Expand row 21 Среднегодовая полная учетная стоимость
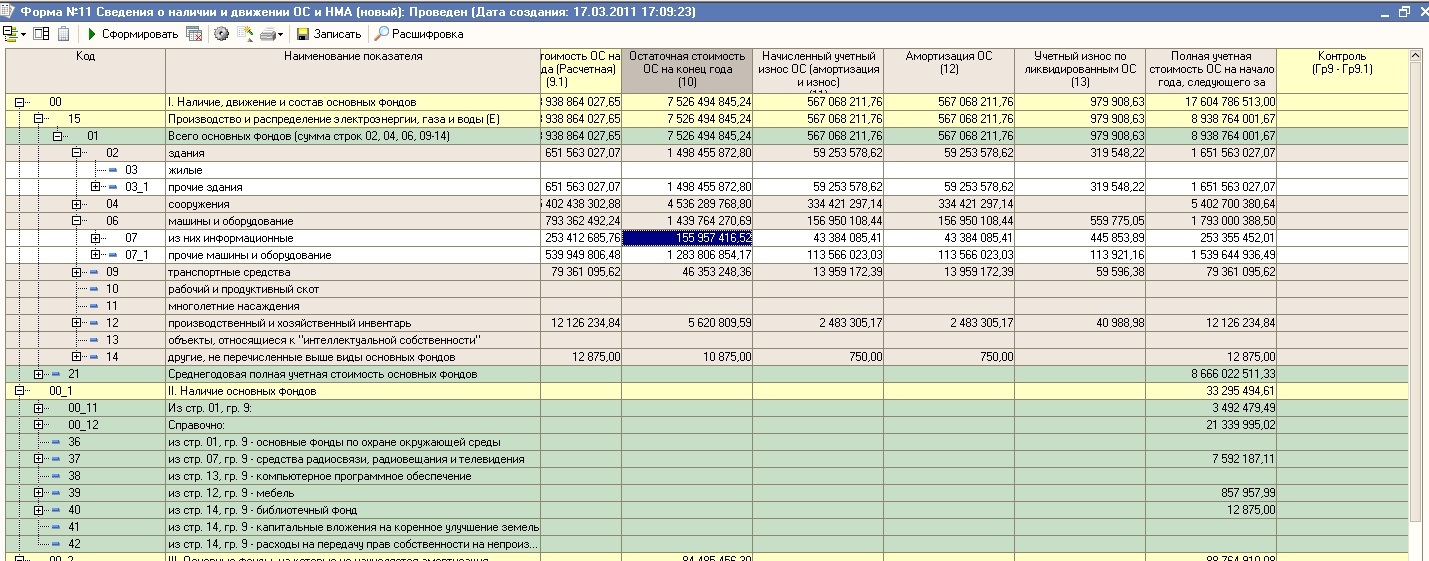The image size is (1429, 561). pyautogui.click(x=38, y=374)
